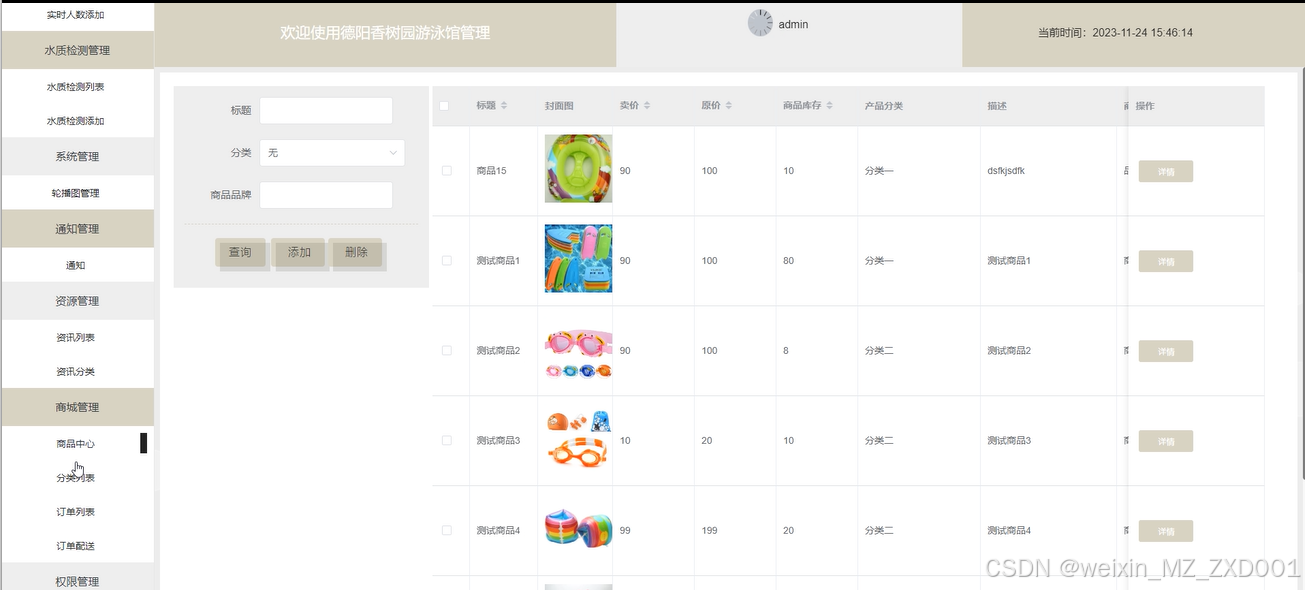This screenshot has height=590, width=1305.
Task: Sort table by 标题 column arrows
Action: [x=504, y=106]
